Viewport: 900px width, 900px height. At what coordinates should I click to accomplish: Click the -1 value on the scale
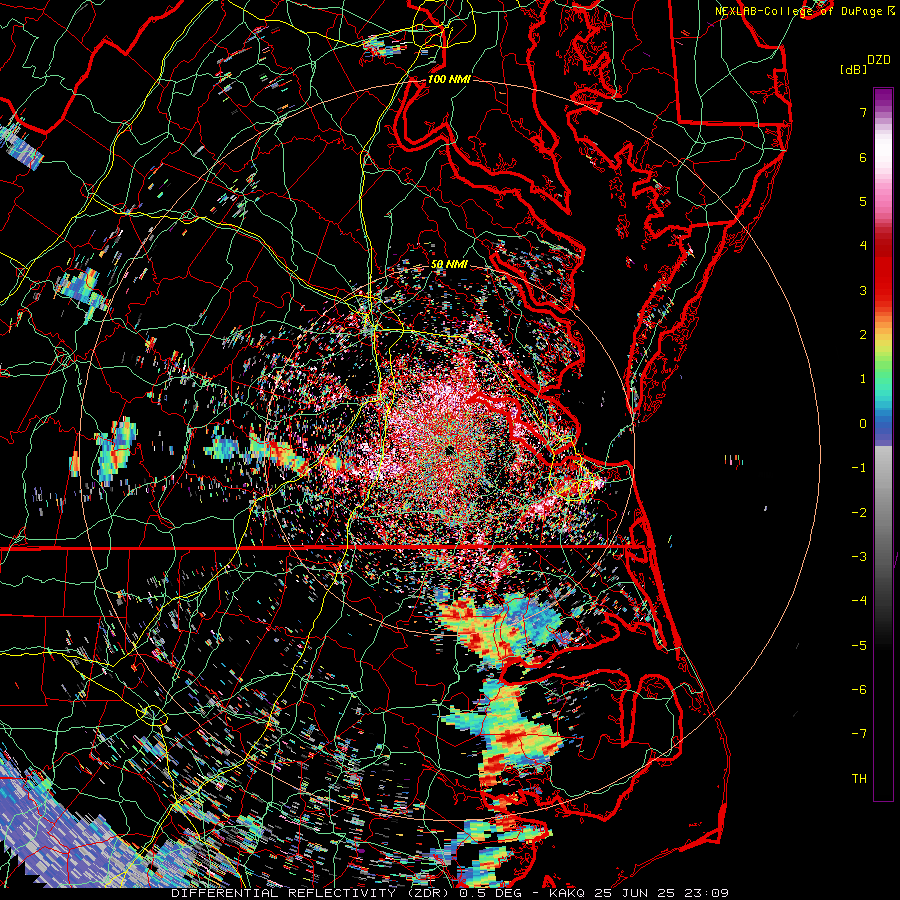tap(859, 468)
